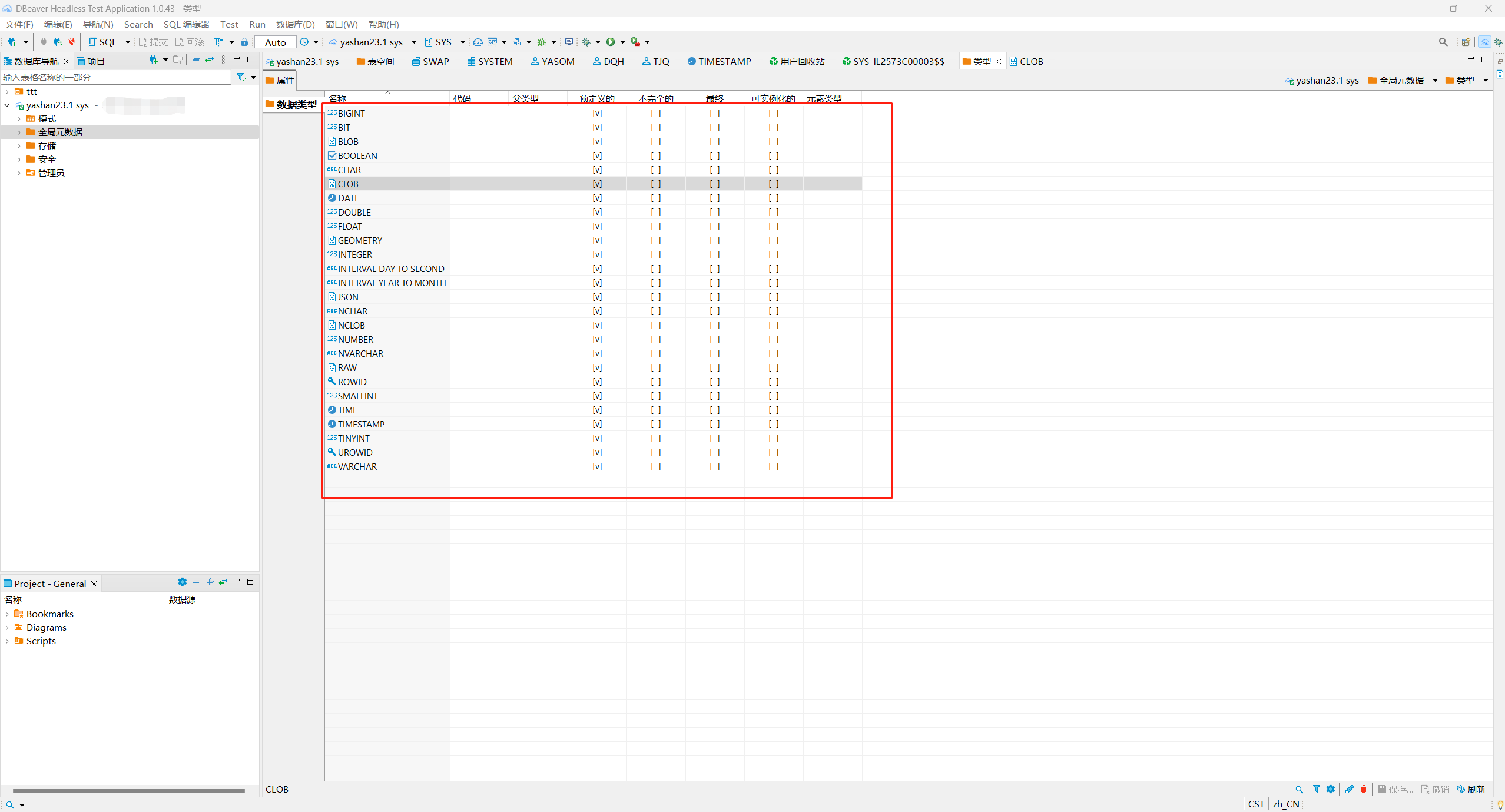Screen dimensions: 1505x812
Task: Click the green bug debug icon
Action: (542, 42)
